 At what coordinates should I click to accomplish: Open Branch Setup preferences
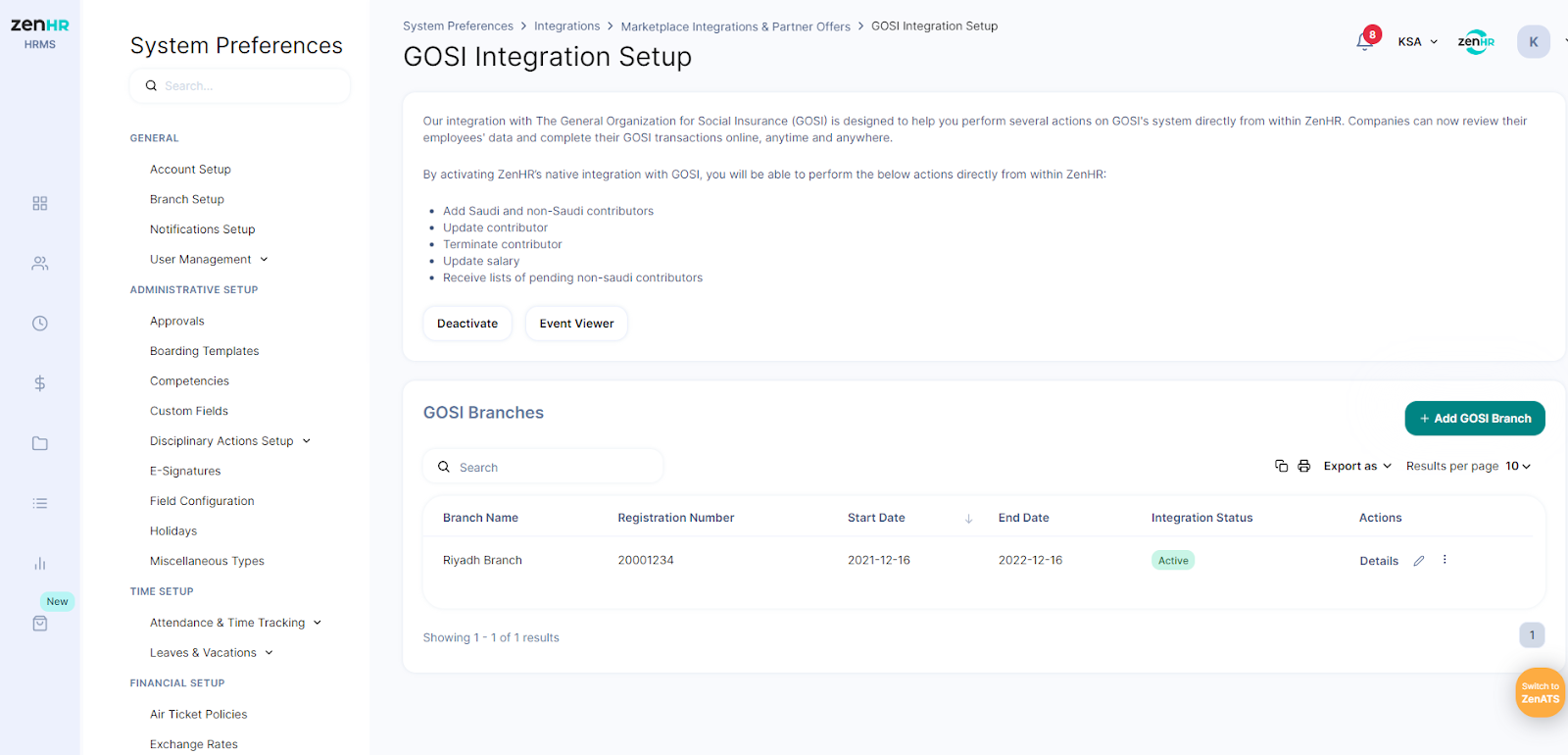(x=187, y=199)
